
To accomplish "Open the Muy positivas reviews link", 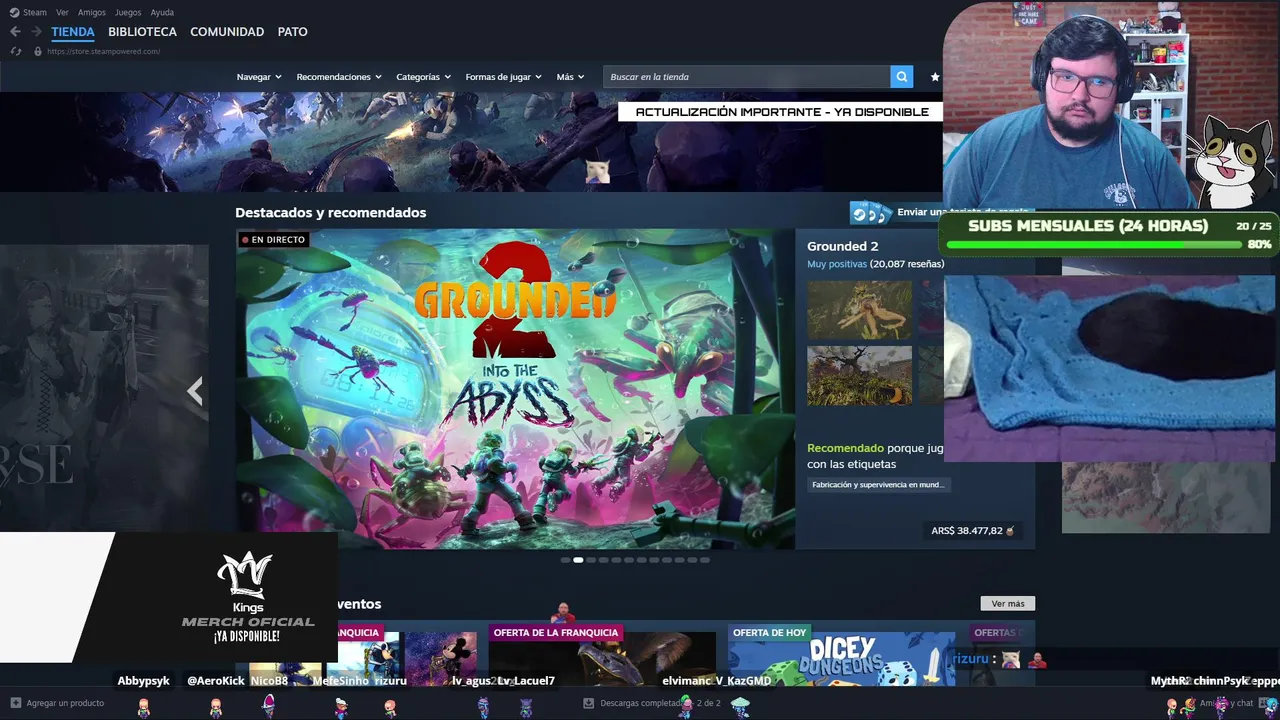I will (x=837, y=264).
